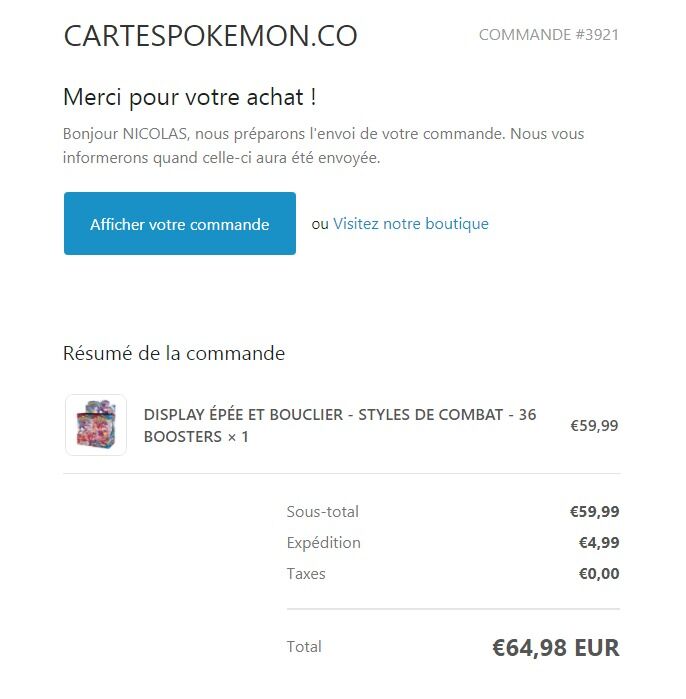Click the Afficher votre commande button
This screenshot has width=686, height=699.
coord(180,223)
